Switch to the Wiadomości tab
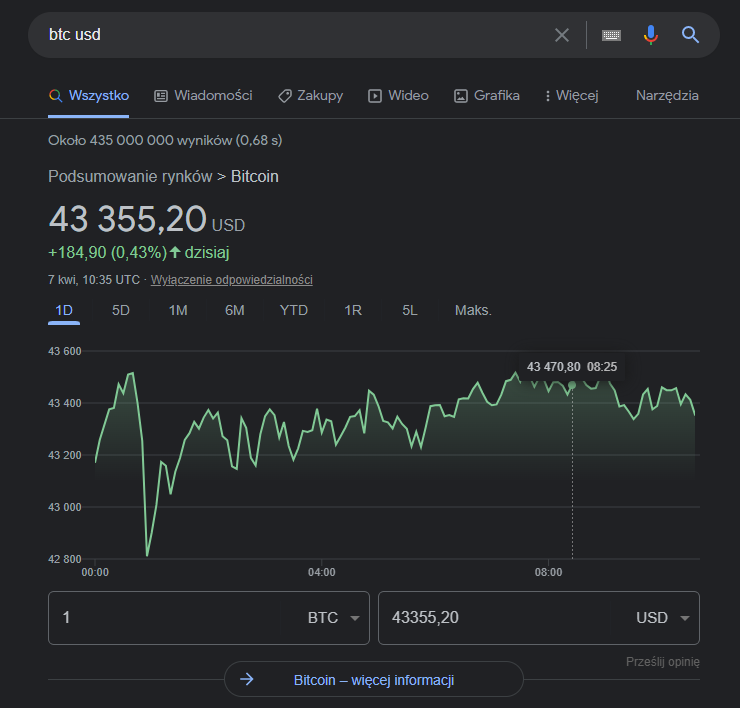 203,96
